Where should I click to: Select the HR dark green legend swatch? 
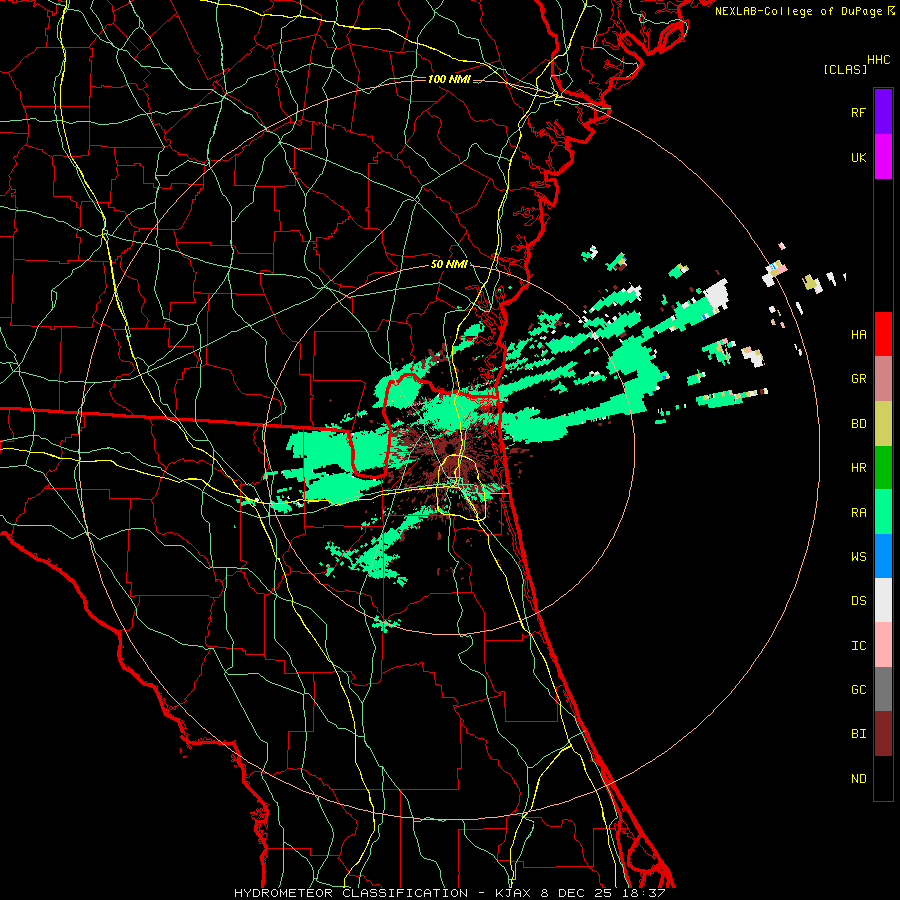pos(883,468)
